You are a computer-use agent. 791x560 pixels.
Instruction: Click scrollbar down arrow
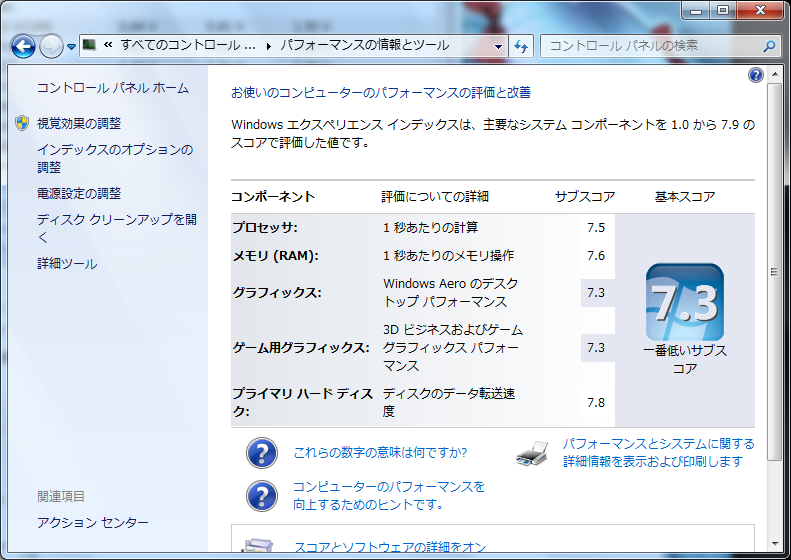774,544
